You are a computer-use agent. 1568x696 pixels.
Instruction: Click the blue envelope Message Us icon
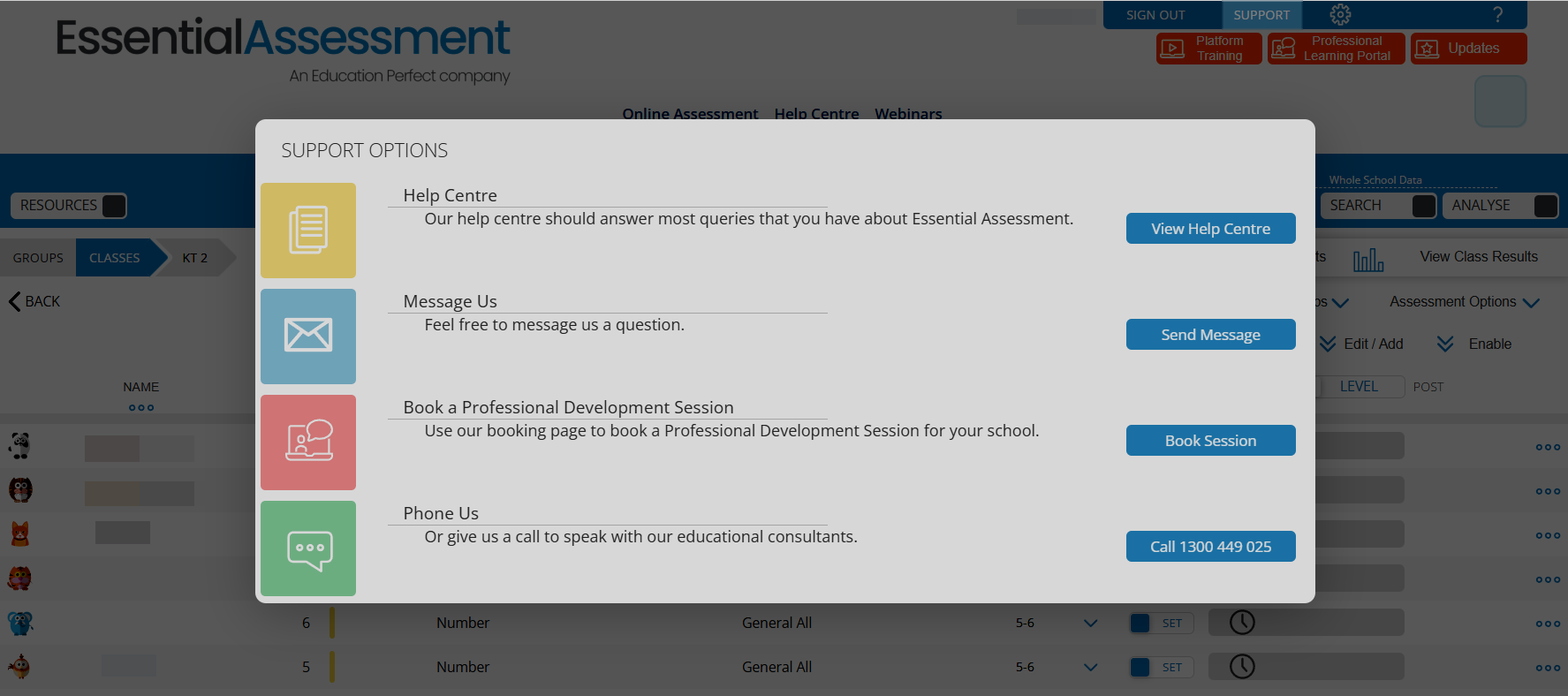(x=308, y=337)
